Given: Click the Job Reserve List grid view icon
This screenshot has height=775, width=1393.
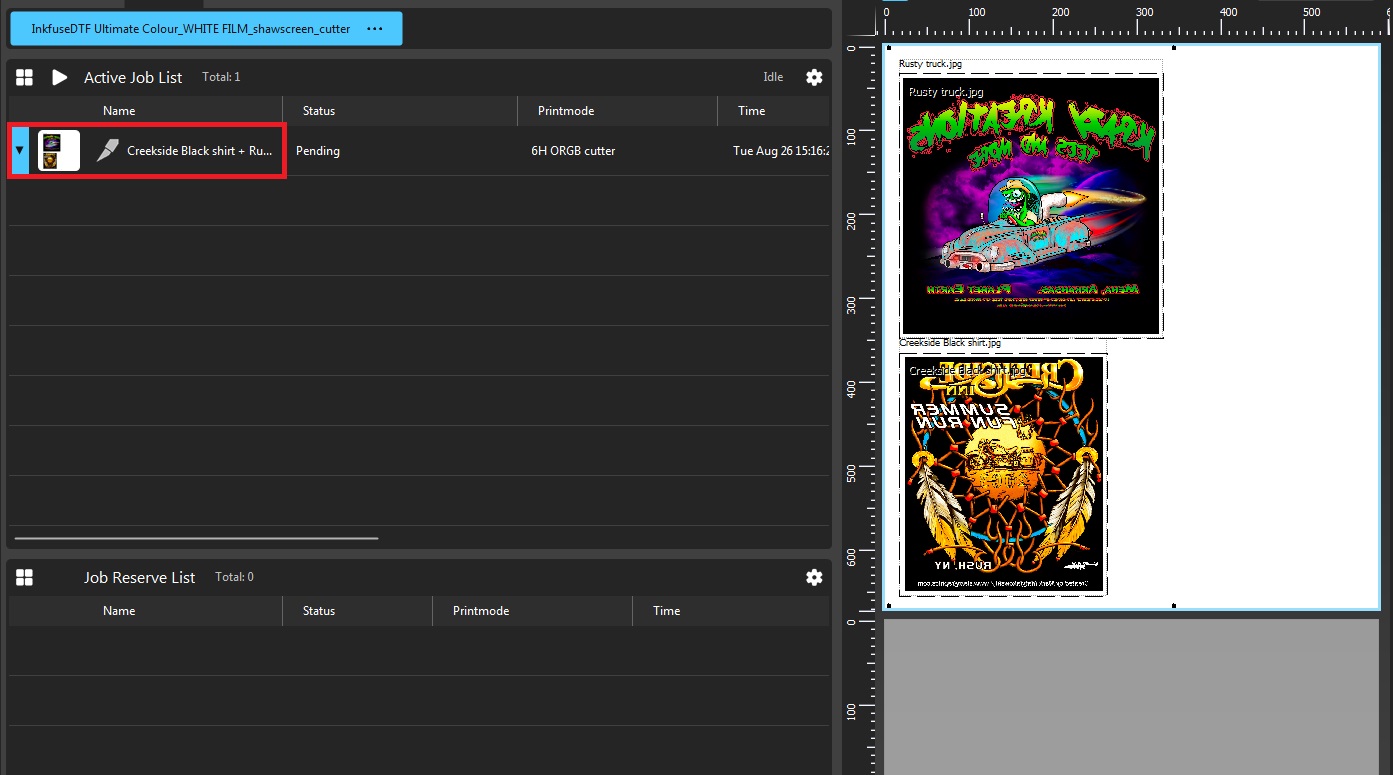Looking at the screenshot, I should point(24,577).
